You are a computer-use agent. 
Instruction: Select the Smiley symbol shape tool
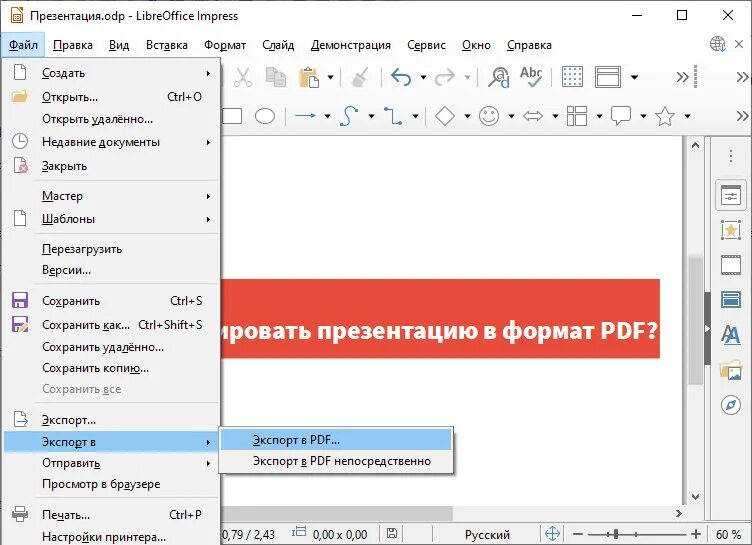489,116
